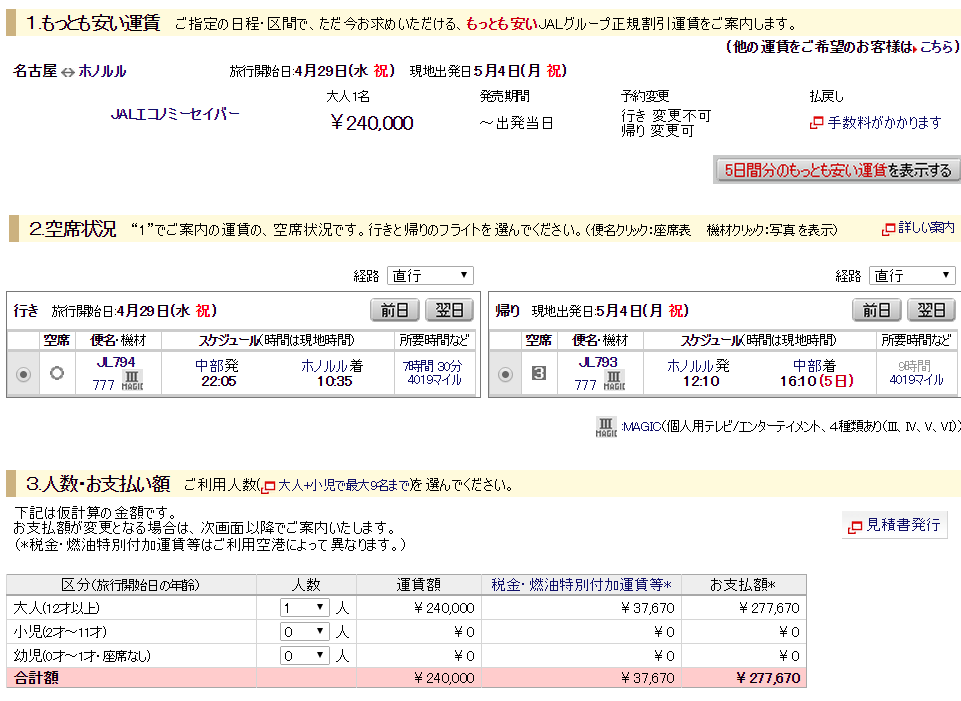Click the circle availability icon for JL794
The width and height of the screenshot is (961, 701).
(x=57, y=373)
